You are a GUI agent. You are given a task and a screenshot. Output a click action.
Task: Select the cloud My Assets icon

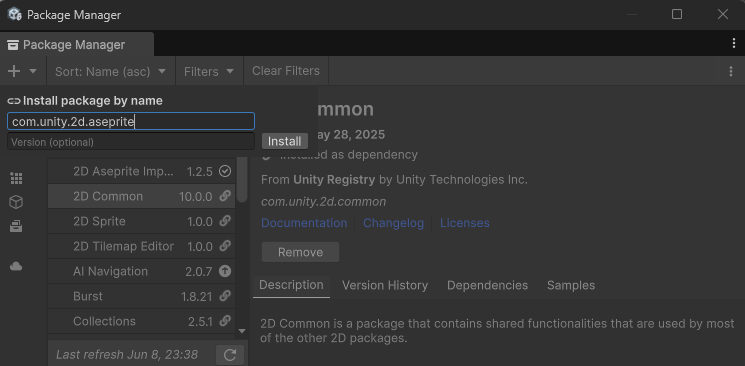tap(16, 266)
